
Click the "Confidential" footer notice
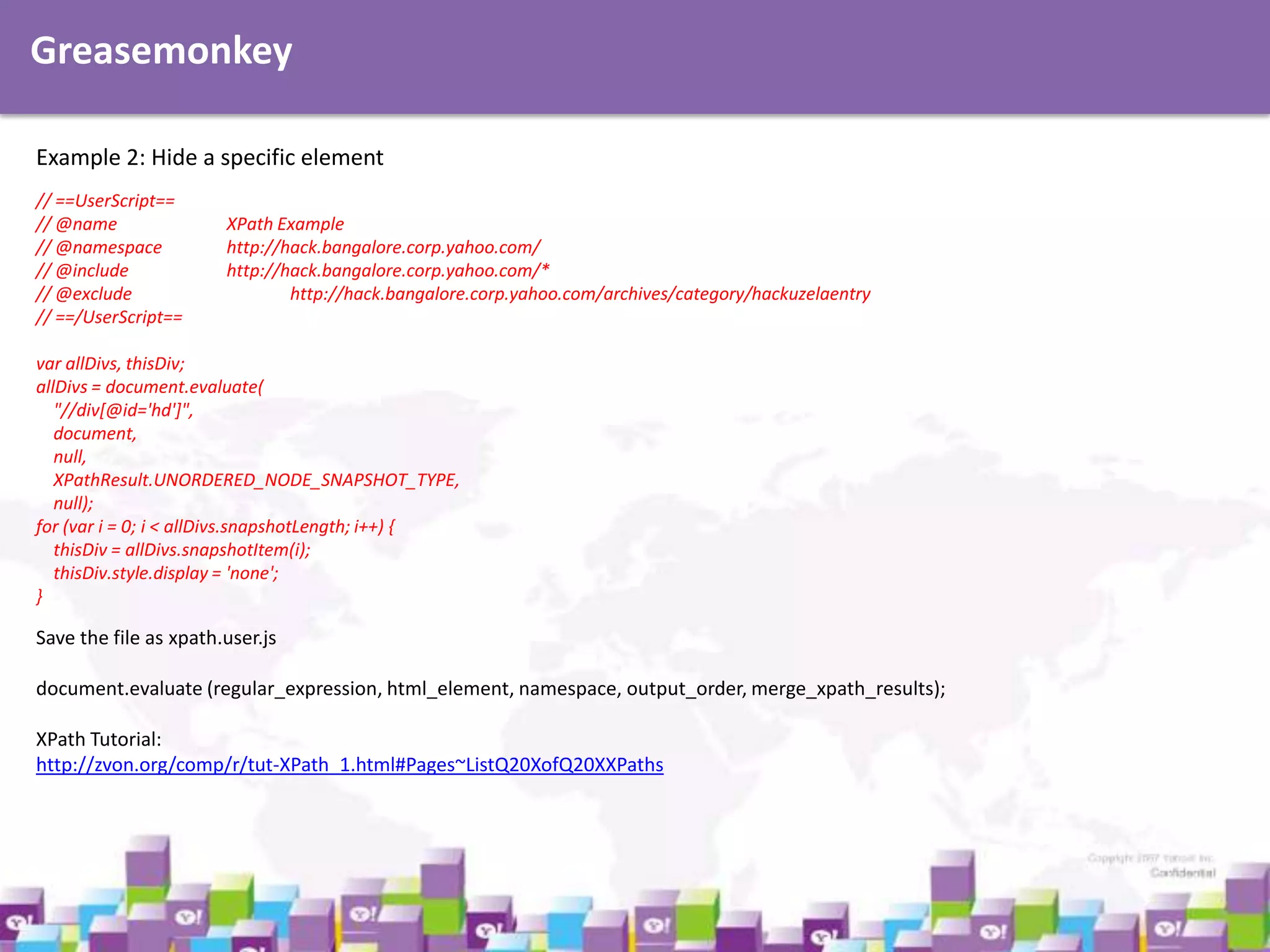click(1183, 873)
